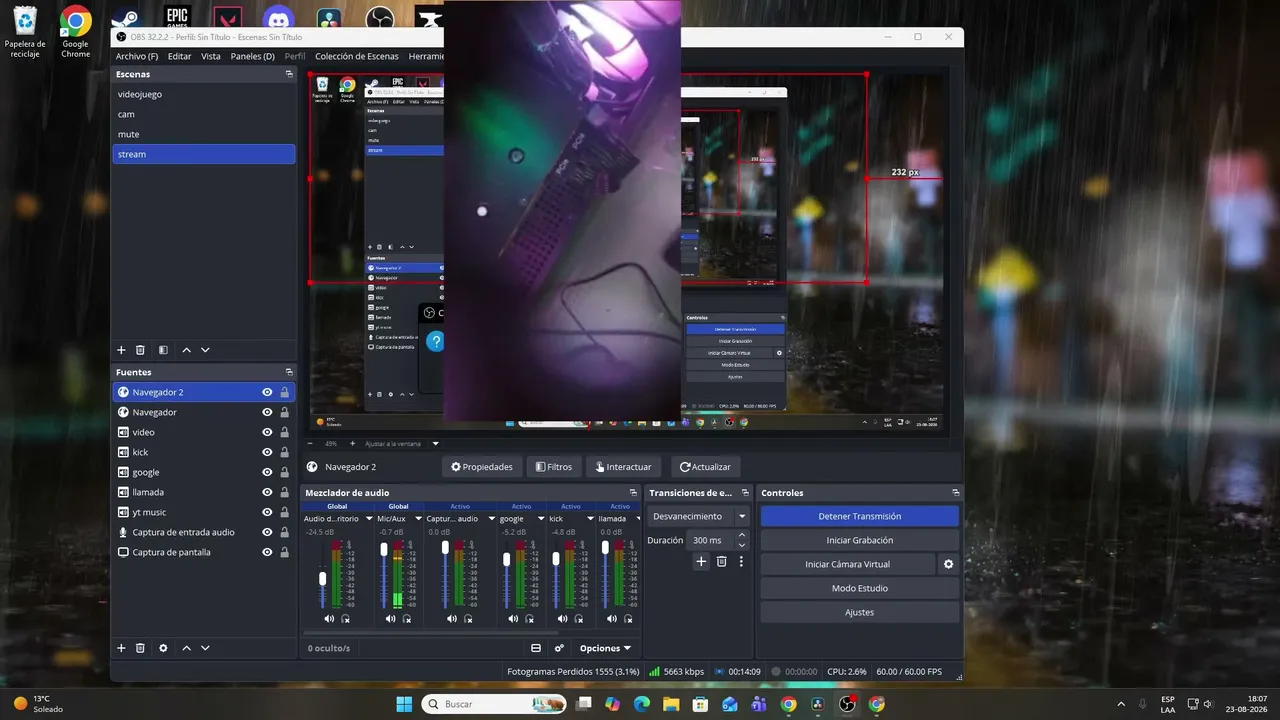Open virtual camera settings gear
Screen dimensions: 1280x720
coord(949,564)
